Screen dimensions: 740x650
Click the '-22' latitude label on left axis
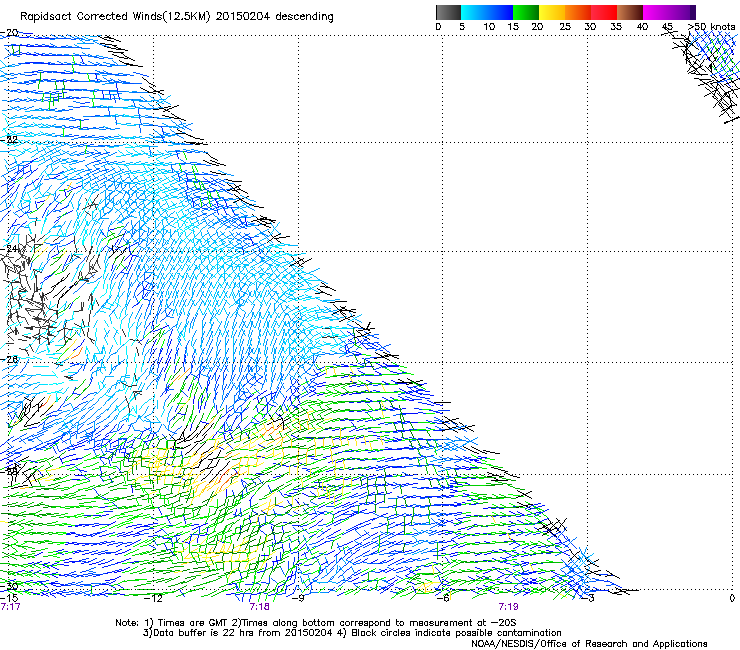point(9,140)
